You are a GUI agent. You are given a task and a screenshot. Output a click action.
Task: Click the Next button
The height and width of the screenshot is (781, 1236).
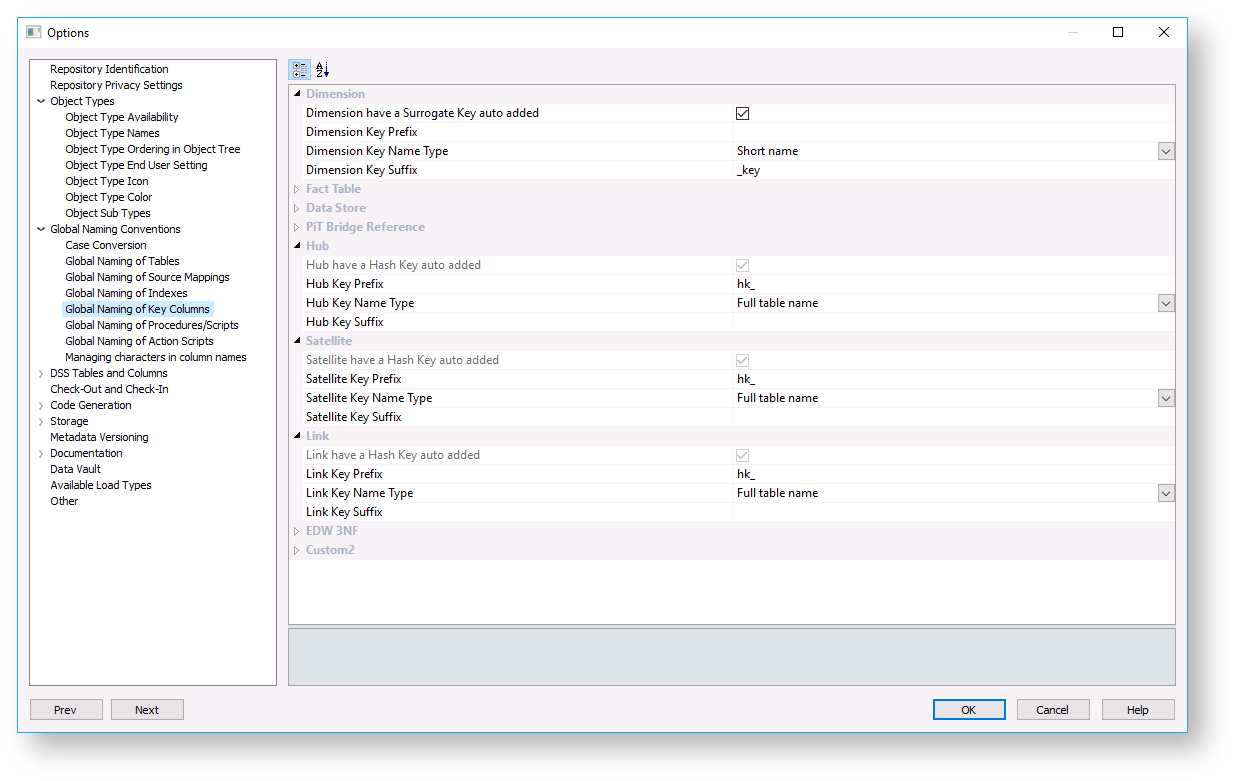[147, 710]
